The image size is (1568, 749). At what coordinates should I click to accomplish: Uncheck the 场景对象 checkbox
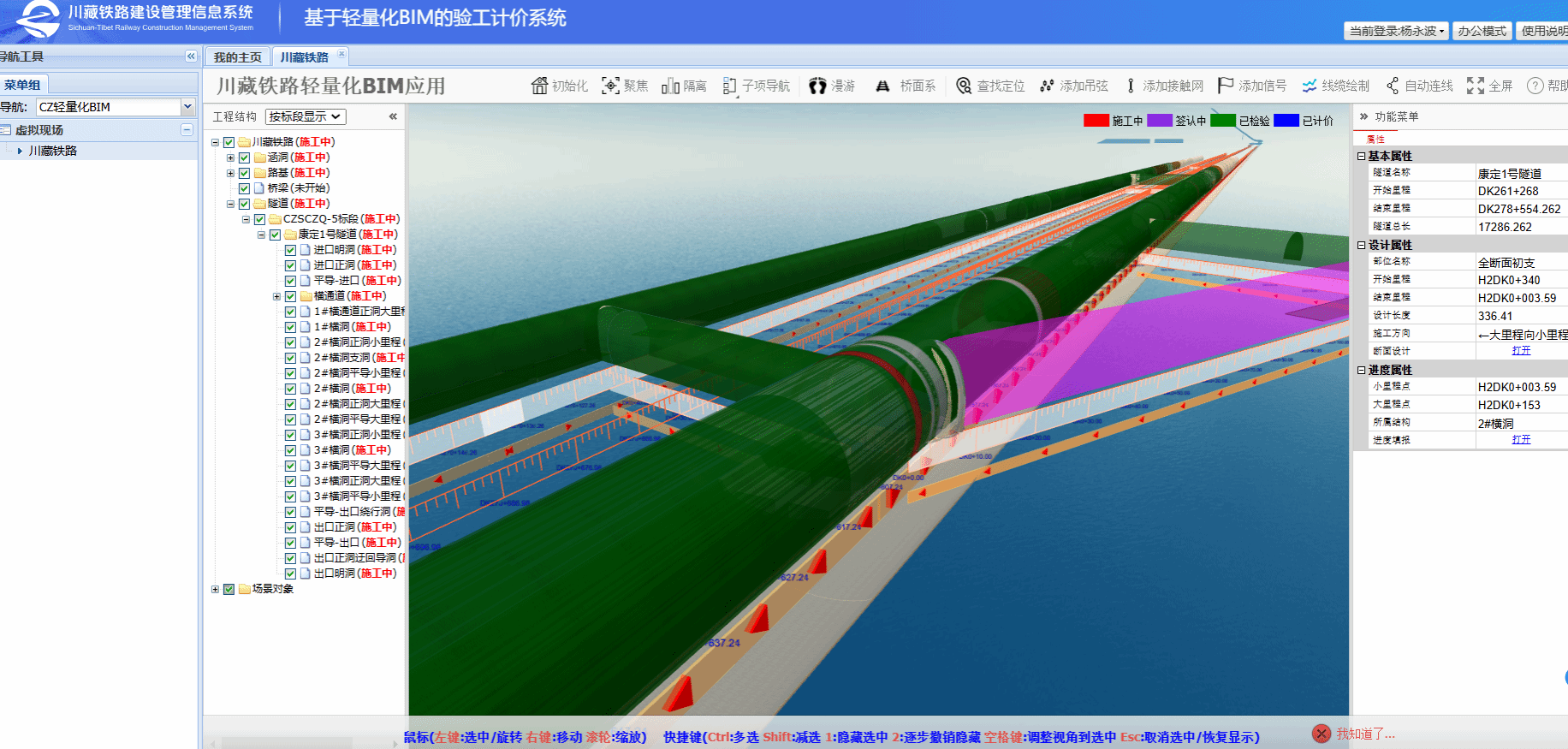229,589
